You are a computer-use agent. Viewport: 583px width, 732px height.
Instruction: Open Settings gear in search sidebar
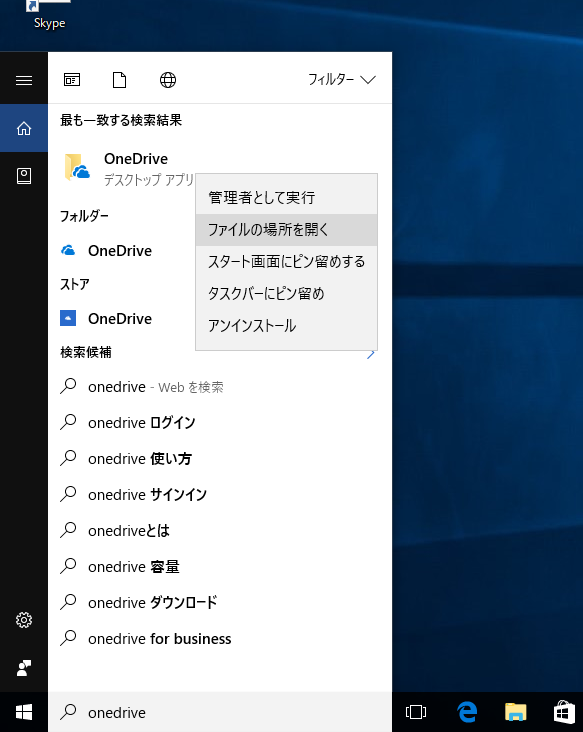(24, 619)
